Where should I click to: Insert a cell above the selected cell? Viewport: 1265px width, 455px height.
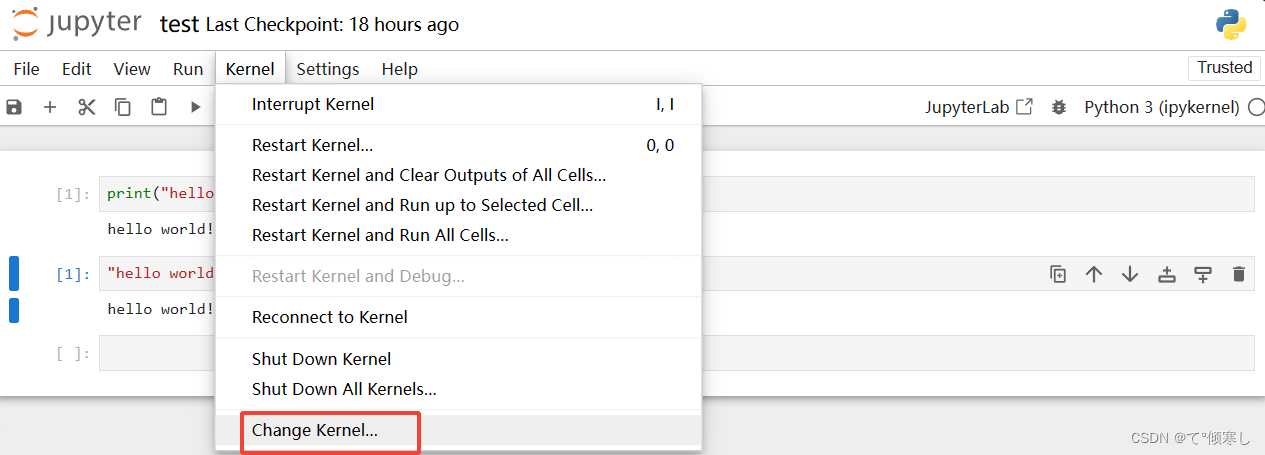pyautogui.click(x=1166, y=274)
